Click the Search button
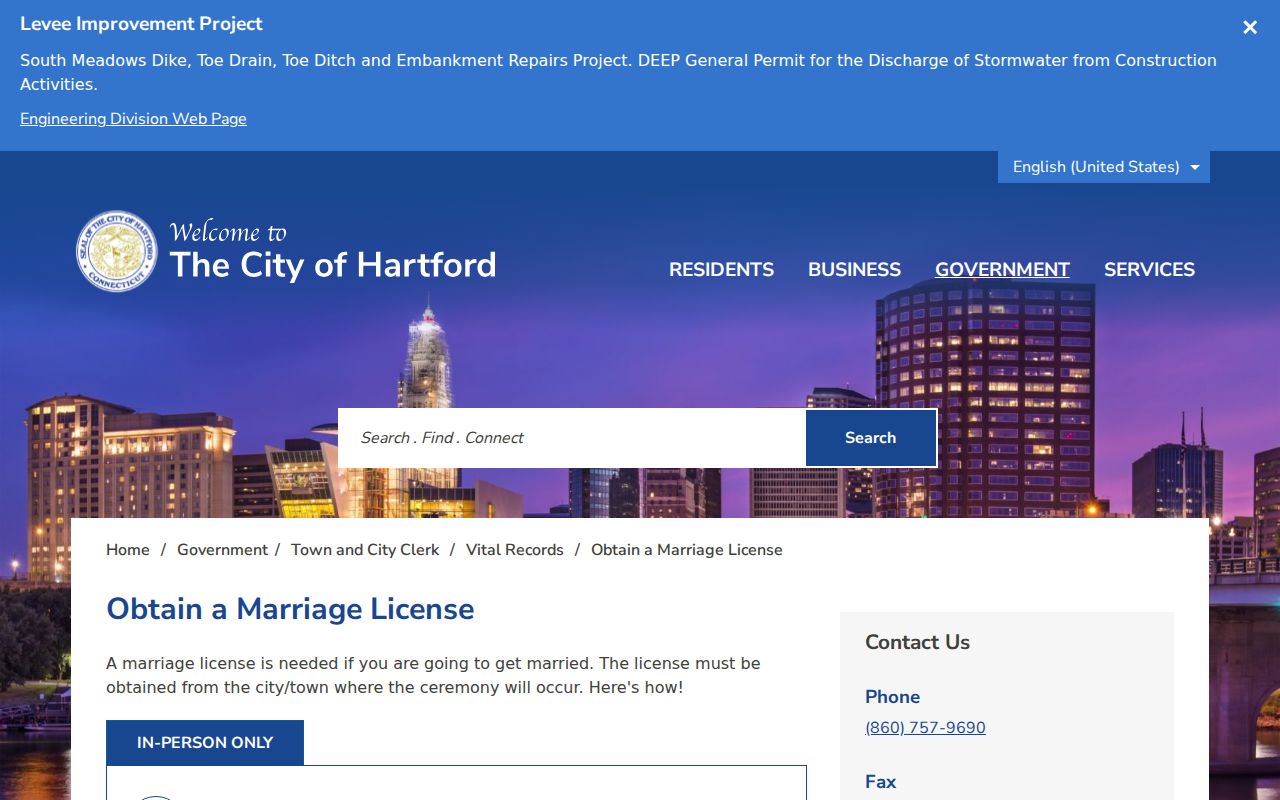The width and height of the screenshot is (1280, 800). 871,438
